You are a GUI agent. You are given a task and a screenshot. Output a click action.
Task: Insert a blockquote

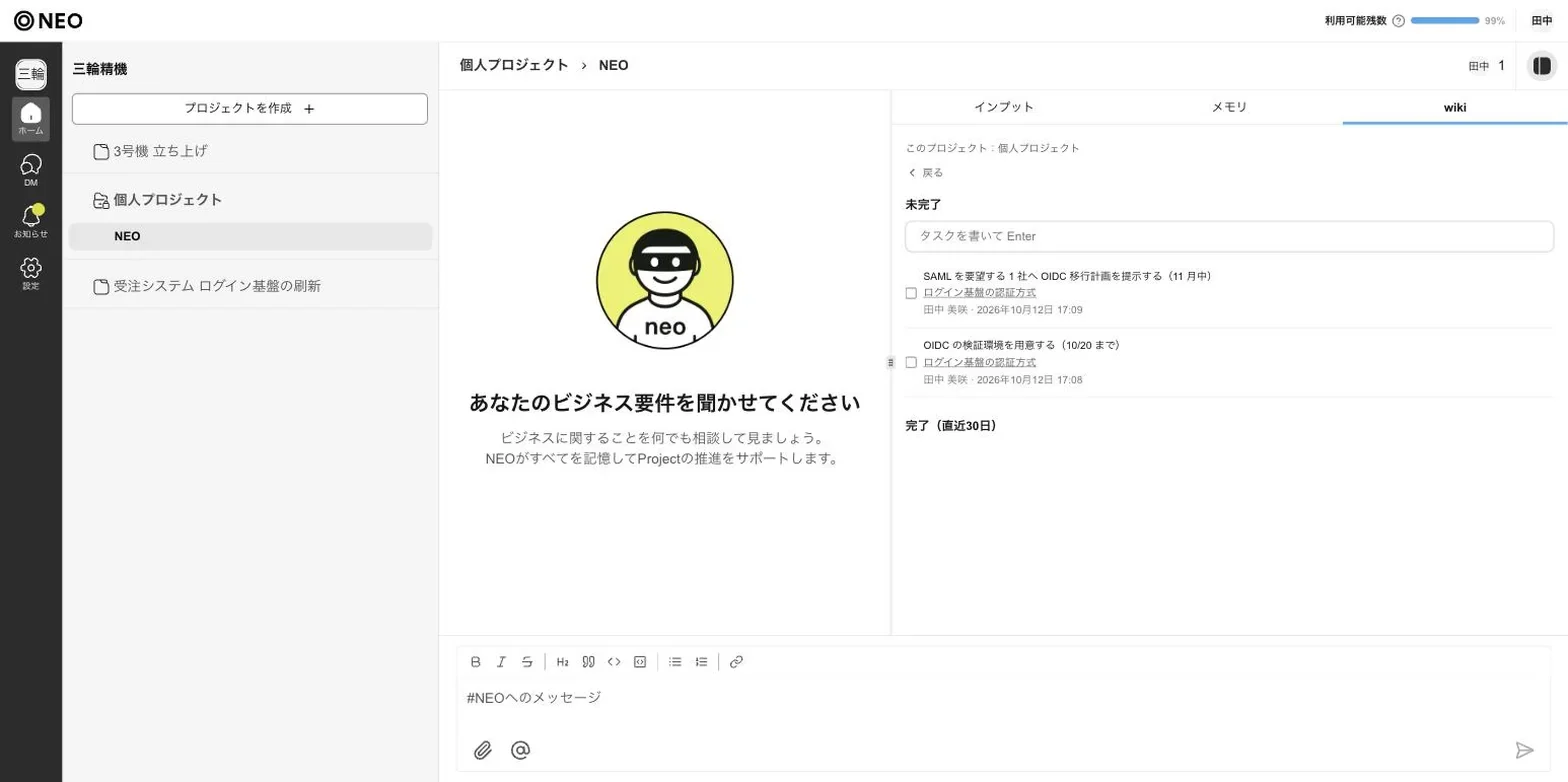[589, 662]
